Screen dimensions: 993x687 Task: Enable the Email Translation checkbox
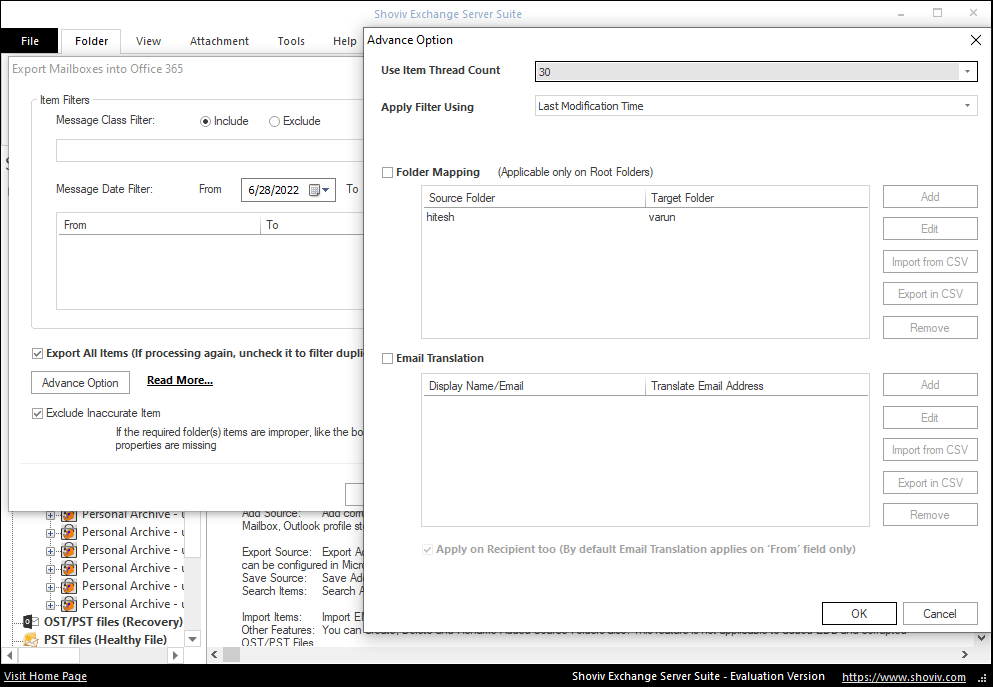click(x=388, y=358)
